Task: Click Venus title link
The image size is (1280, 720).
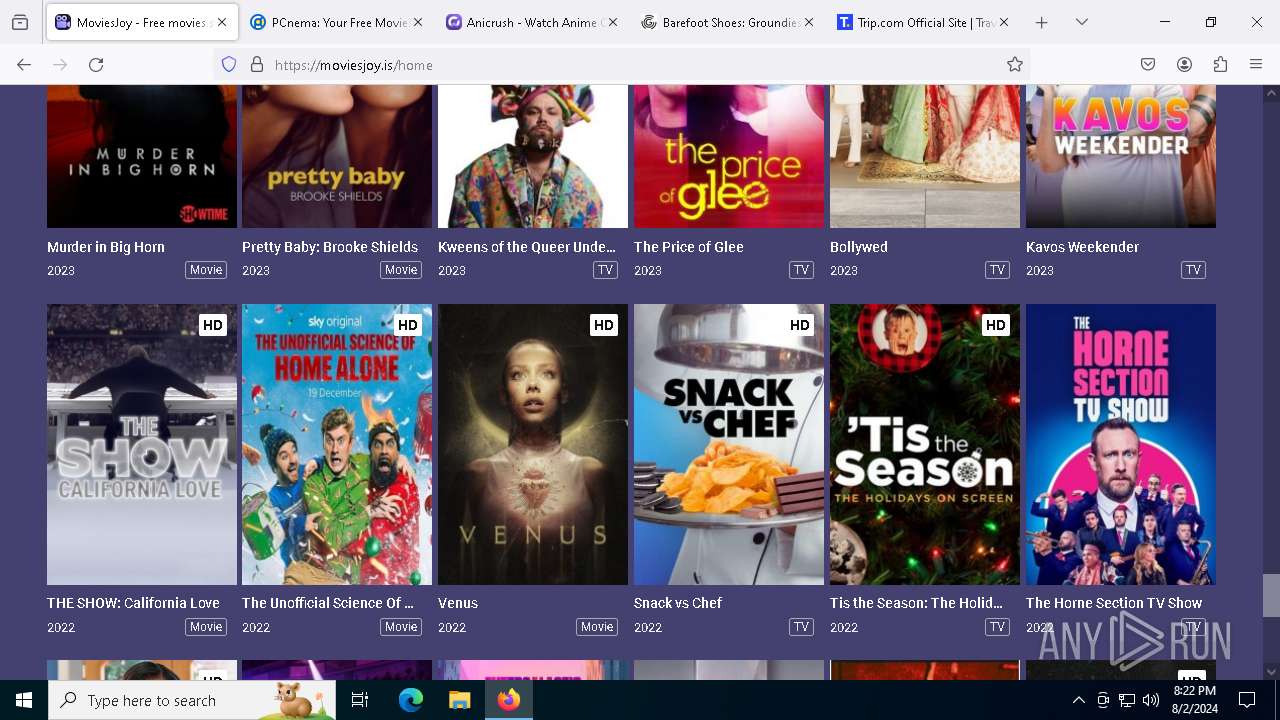Action: 458,603
